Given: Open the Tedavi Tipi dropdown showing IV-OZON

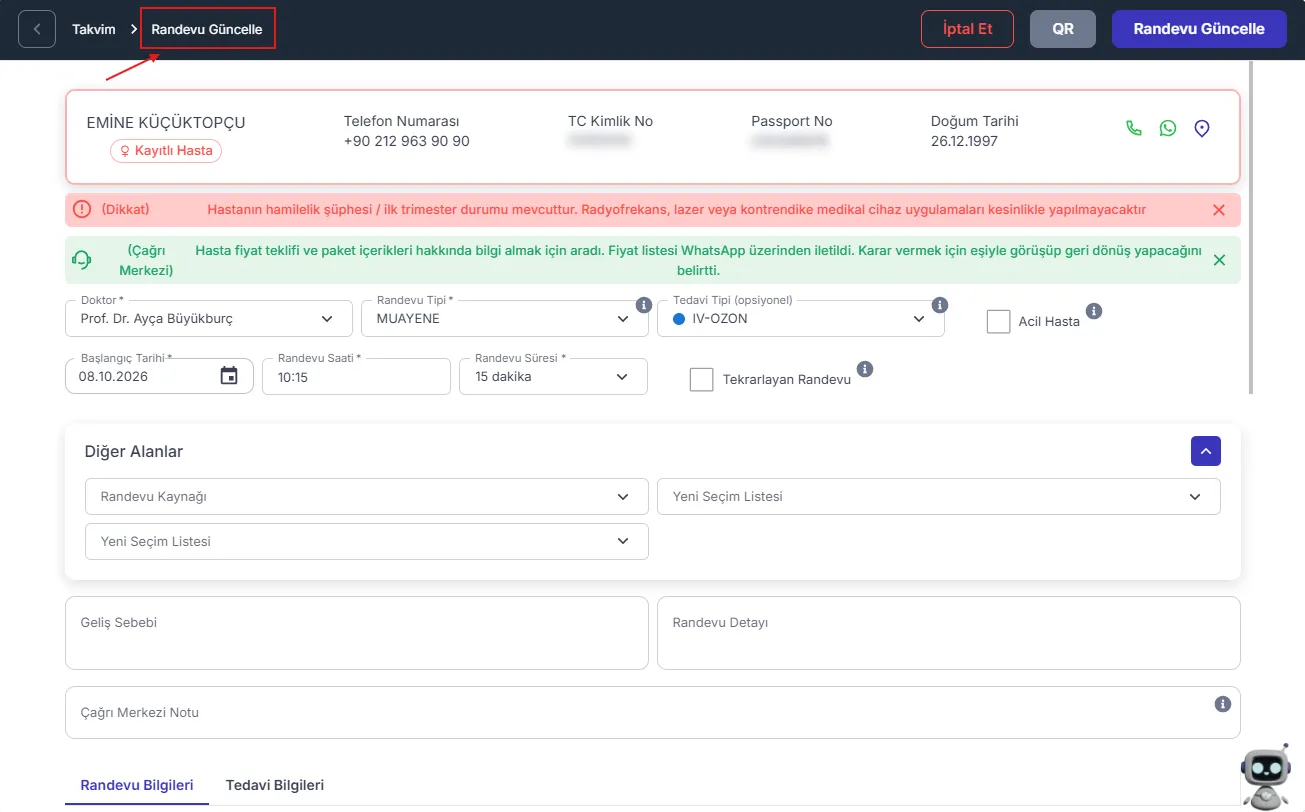Looking at the screenshot, I should click(x=801, y=318).
